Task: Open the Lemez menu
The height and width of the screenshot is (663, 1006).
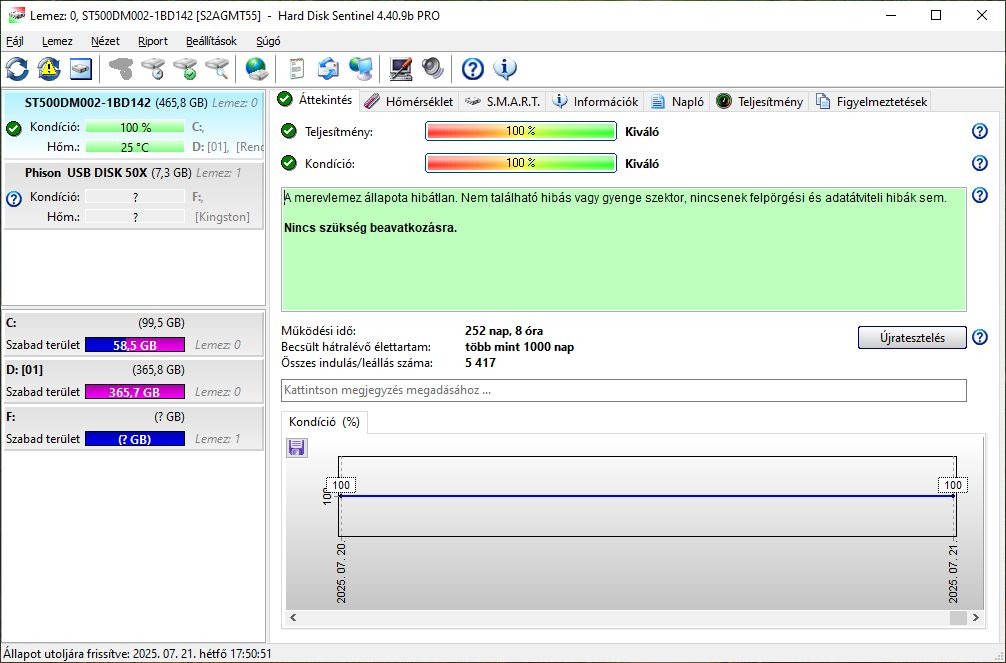Action: click(x=57, y=41)
